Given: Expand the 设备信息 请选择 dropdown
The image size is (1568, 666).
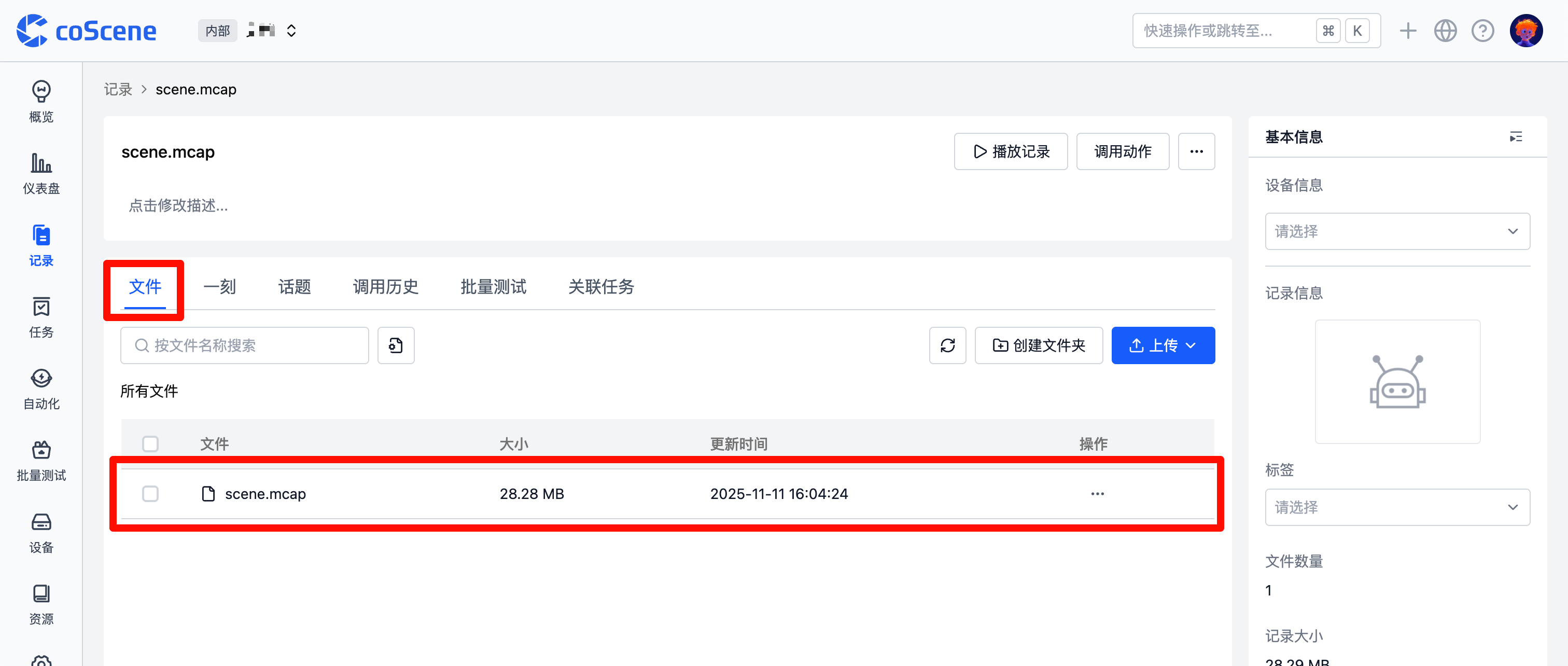Looking at the screenshot, I should (x=1397, y=231).
